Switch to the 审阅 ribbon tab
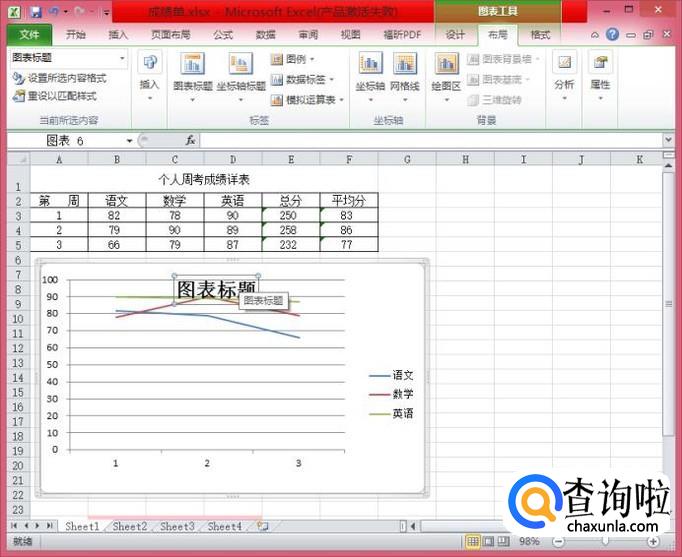The width and height of the screenshot is (682, 557). coord(308,35)
